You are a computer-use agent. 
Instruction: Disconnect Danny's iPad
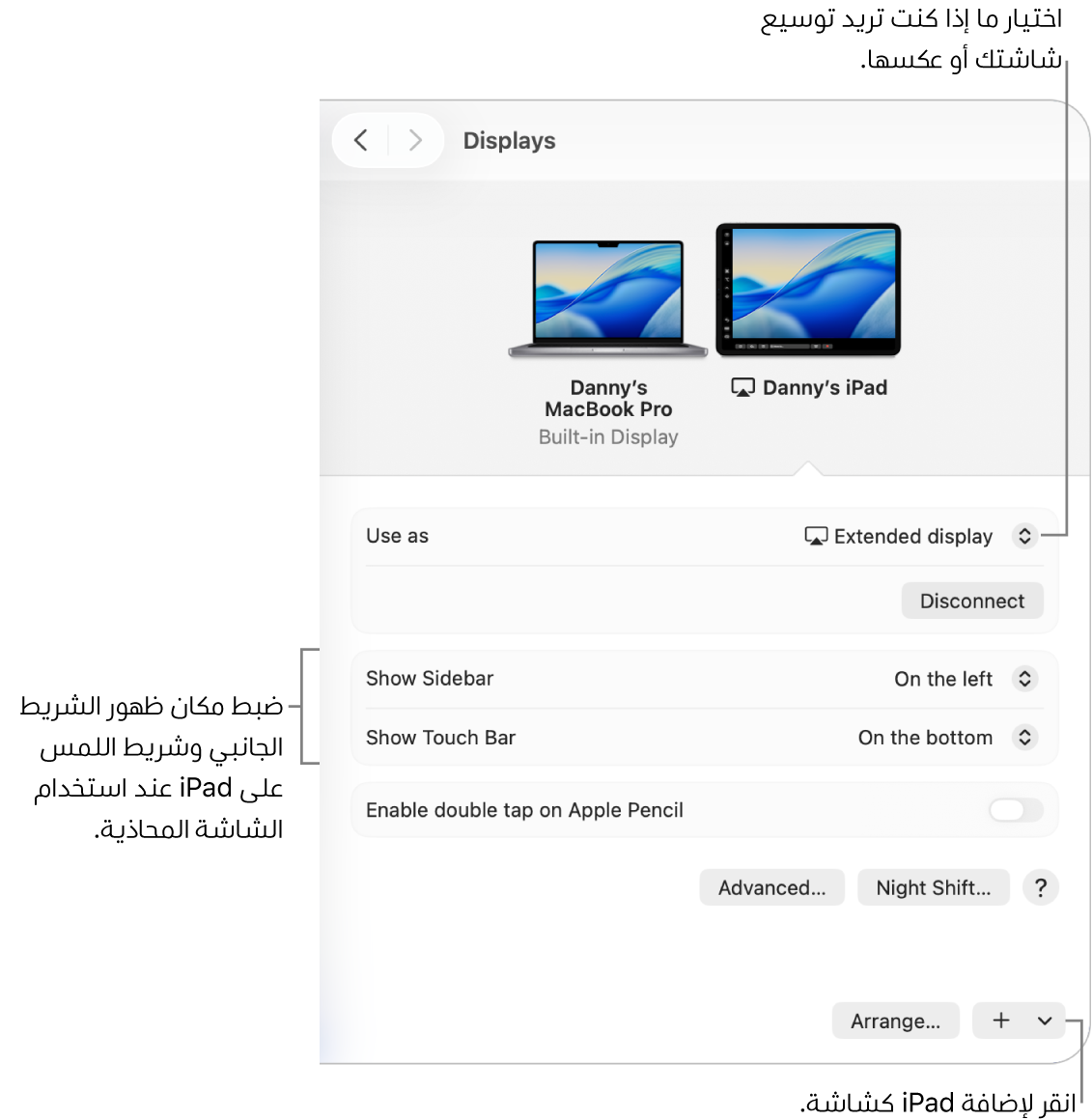(x=972, y=600)
